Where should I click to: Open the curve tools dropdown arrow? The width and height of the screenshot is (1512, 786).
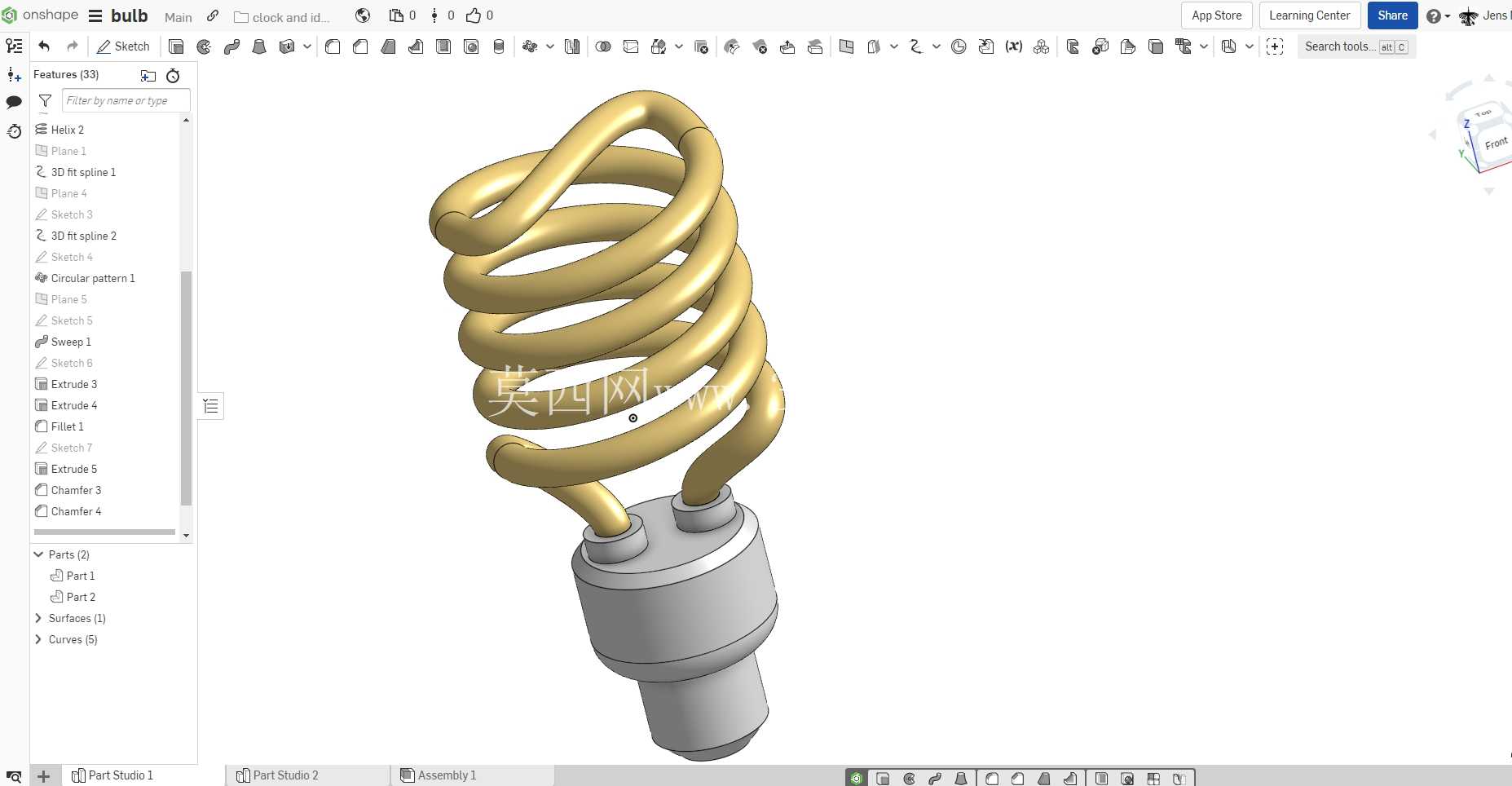pyautogui.click(x=937, y=46)
